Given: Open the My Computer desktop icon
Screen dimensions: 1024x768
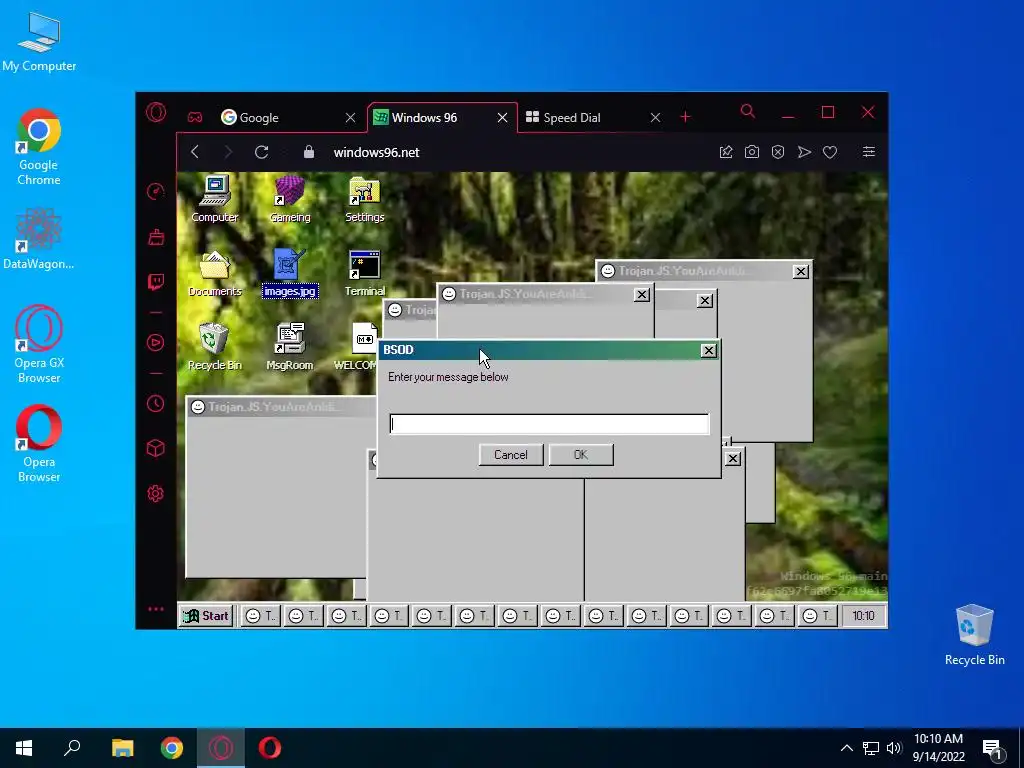Looking at the screenshot, I should coord(39,42).
